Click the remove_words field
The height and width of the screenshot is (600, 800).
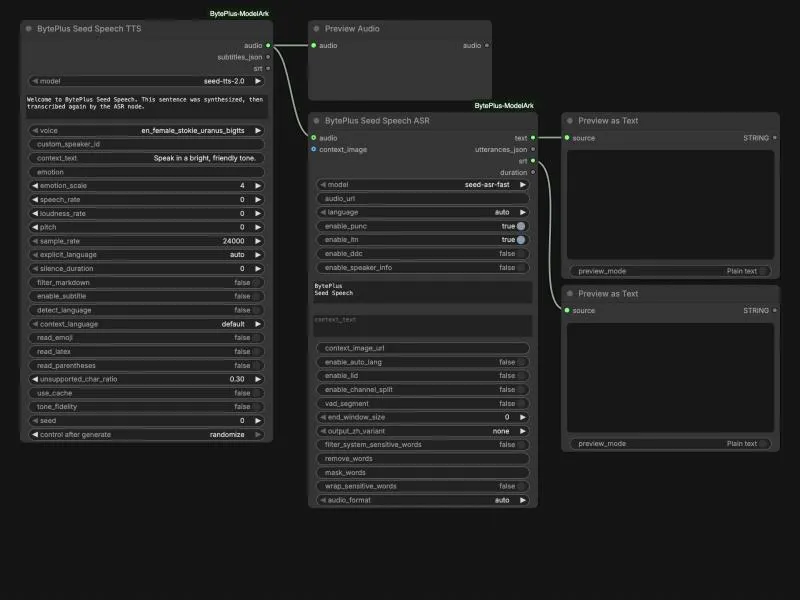422,459
